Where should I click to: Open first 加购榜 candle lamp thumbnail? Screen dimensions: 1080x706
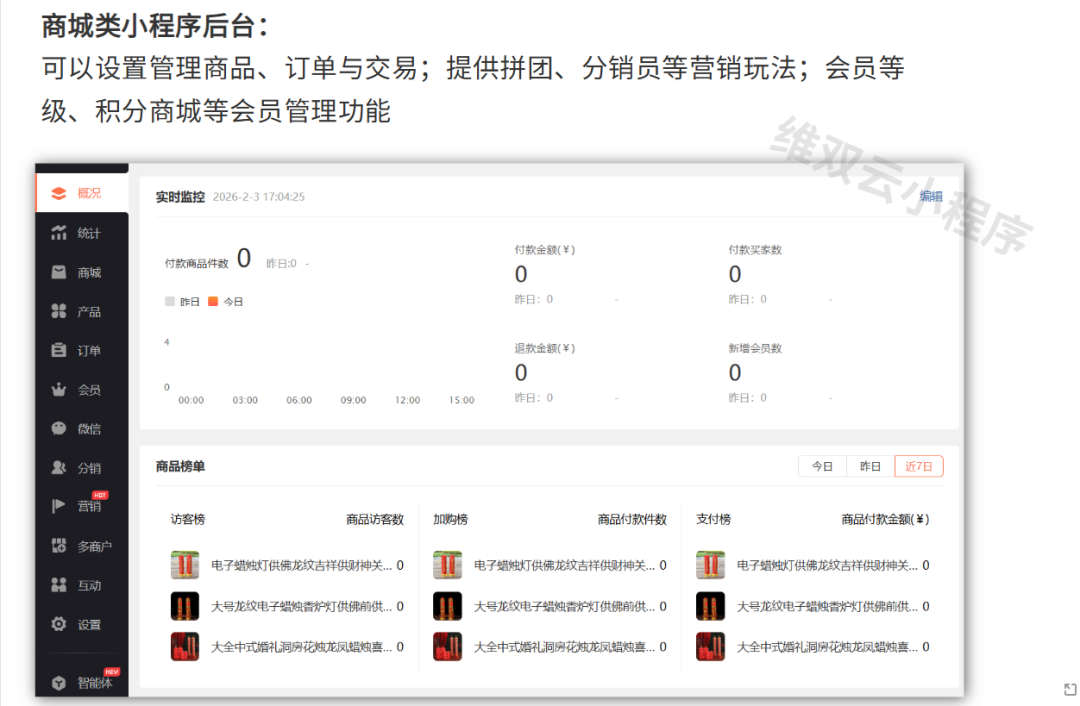pos(448,565)
